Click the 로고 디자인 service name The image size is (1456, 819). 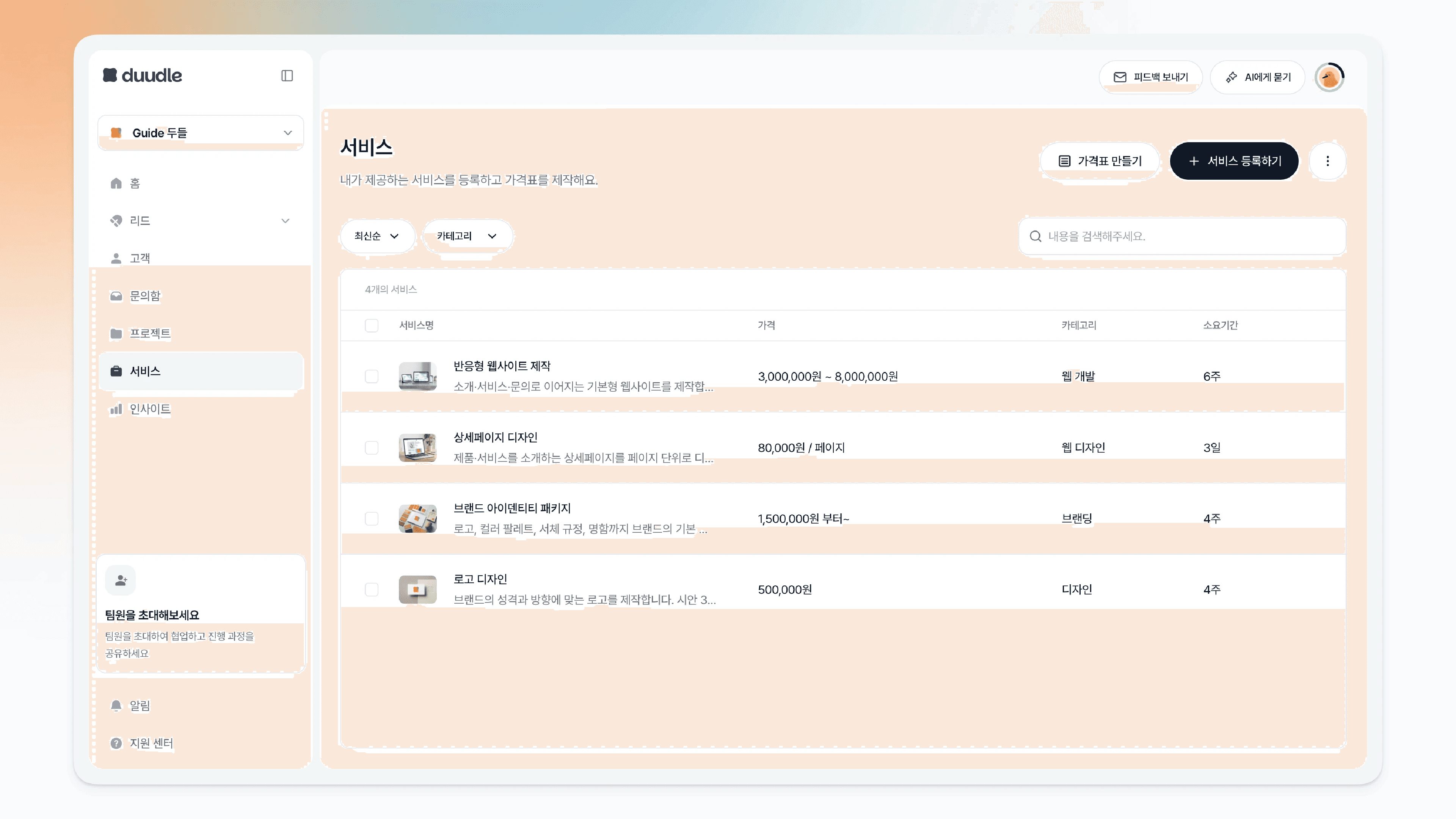click(x=480, y=579)
